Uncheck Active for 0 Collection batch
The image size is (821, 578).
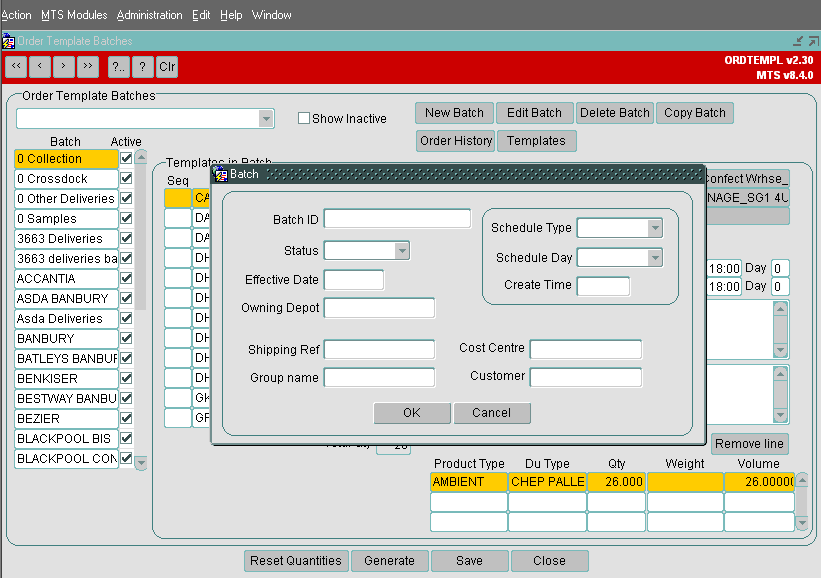point(126,158)
